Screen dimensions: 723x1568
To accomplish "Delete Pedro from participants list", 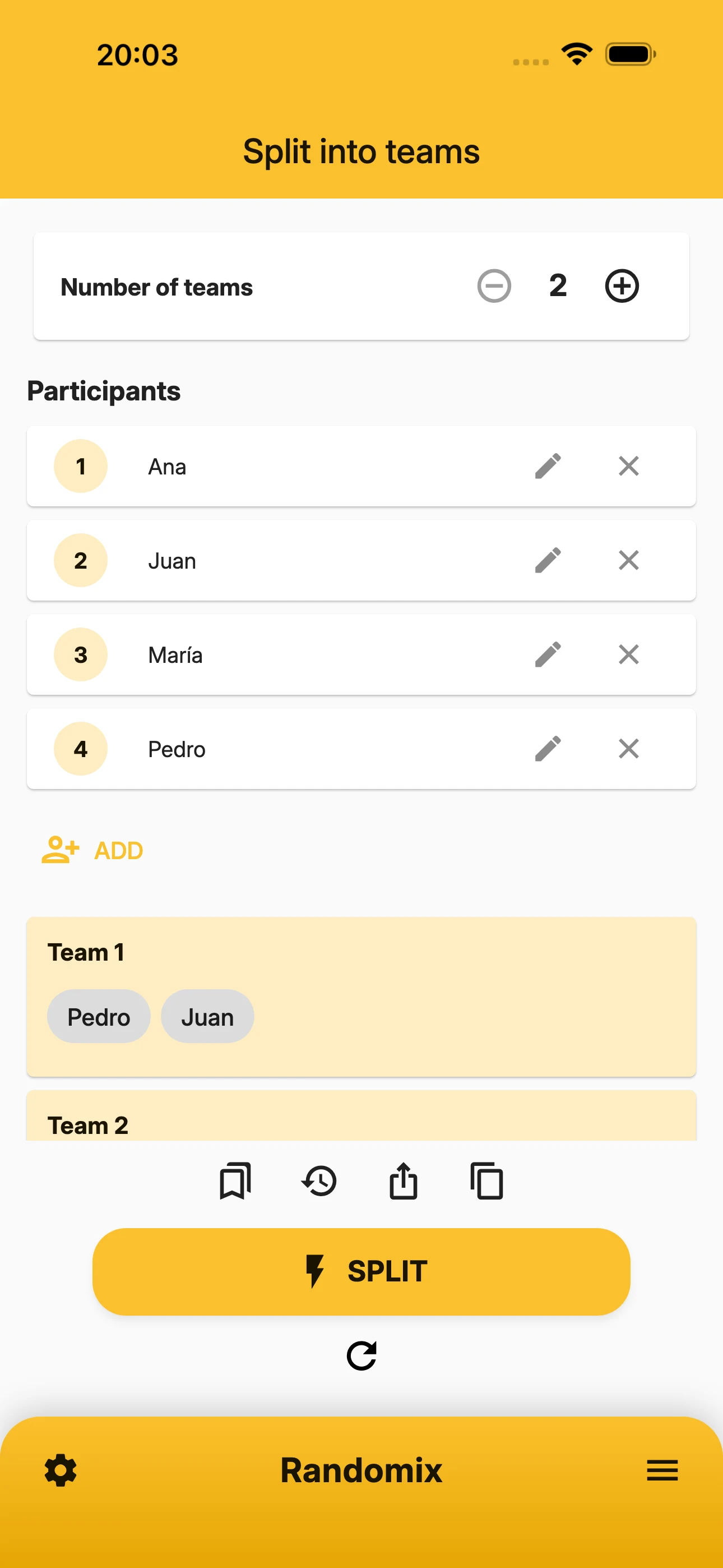I will tap(628, 749).
